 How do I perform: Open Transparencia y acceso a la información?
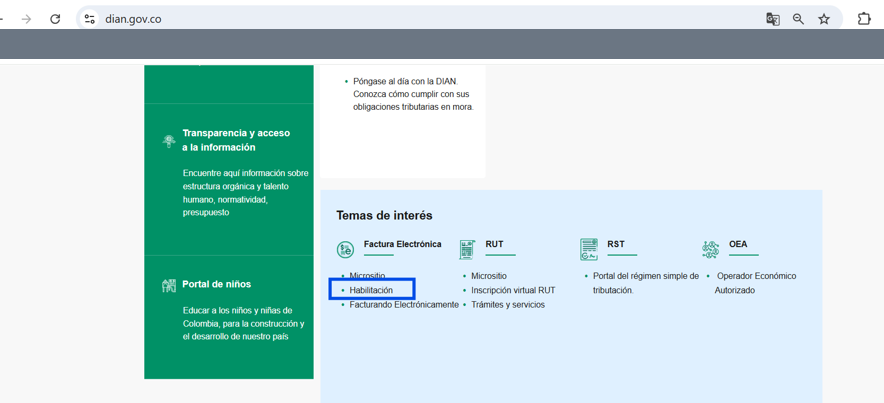[x=236, y=140]
